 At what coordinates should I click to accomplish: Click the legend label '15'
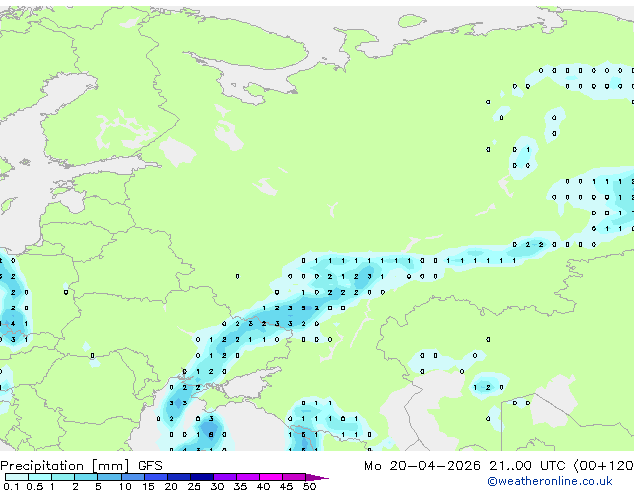[x=148, y=486]
